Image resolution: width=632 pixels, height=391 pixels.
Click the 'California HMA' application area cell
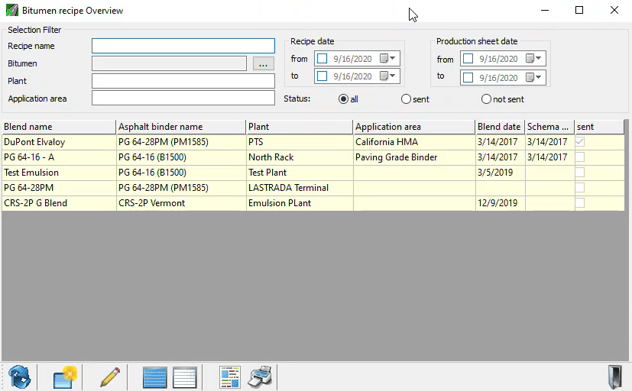point(414,142)
